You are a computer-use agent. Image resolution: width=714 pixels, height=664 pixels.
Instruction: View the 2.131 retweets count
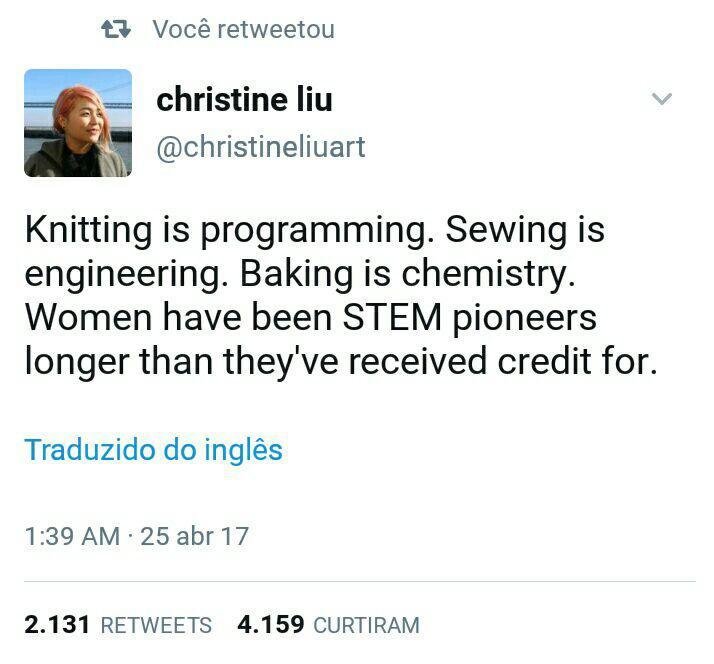point(118,624)
